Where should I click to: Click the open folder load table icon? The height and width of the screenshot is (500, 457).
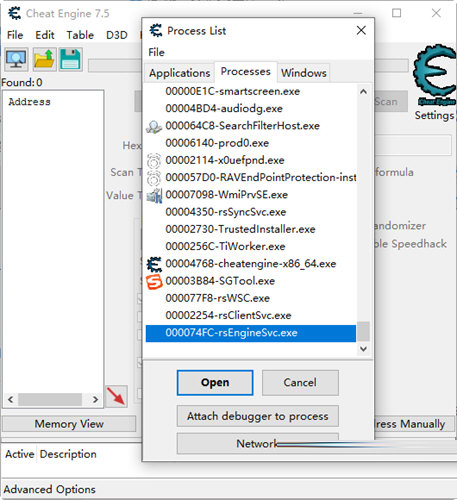(x=44, y=59)
